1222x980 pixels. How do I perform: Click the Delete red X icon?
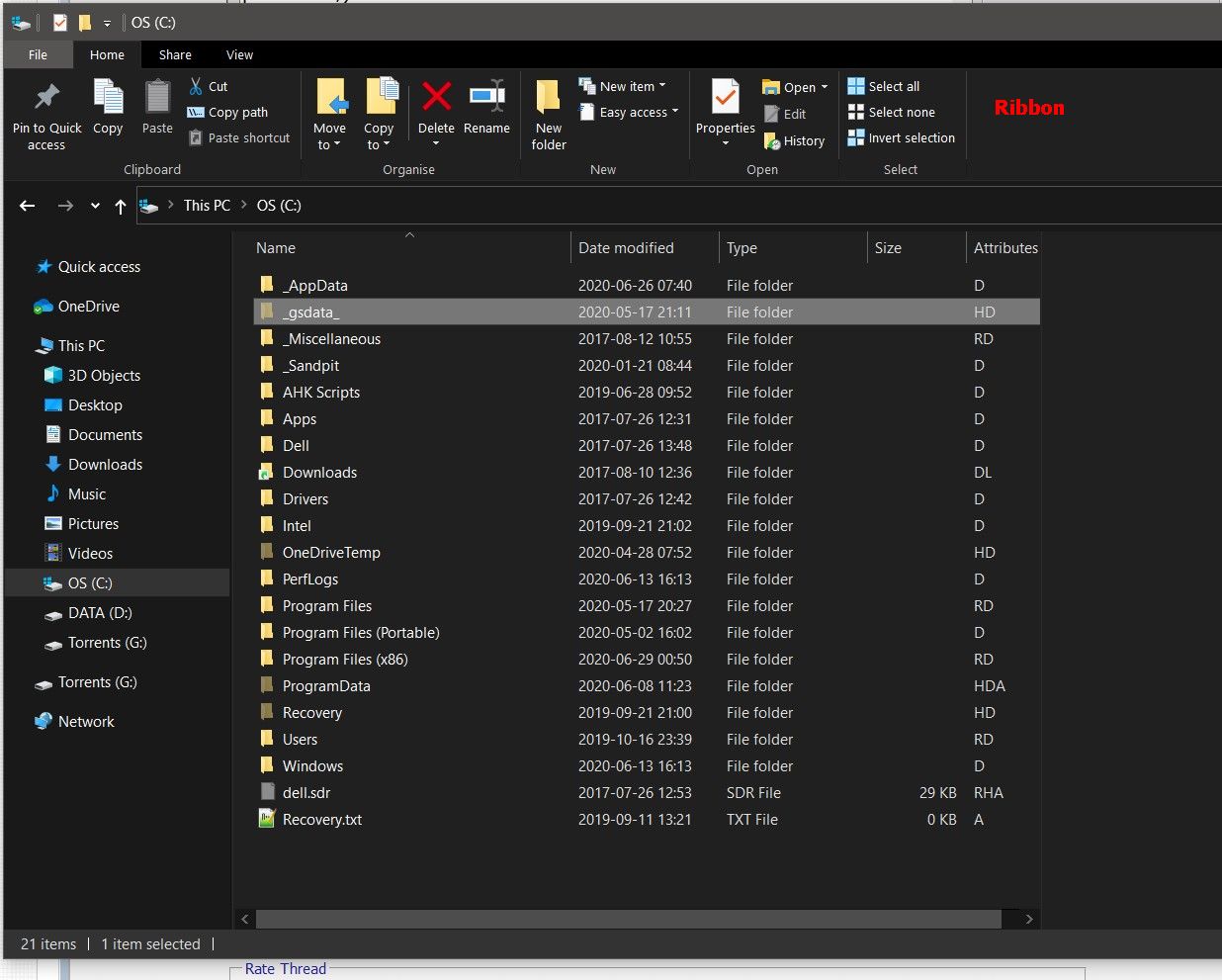436,97
